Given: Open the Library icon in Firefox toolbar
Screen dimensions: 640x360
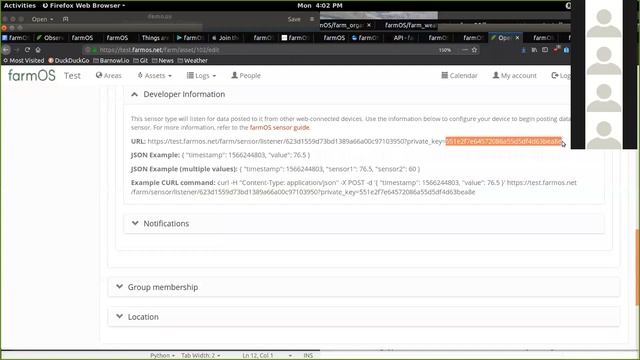Looking at the screenshot, I should (534, 50).
